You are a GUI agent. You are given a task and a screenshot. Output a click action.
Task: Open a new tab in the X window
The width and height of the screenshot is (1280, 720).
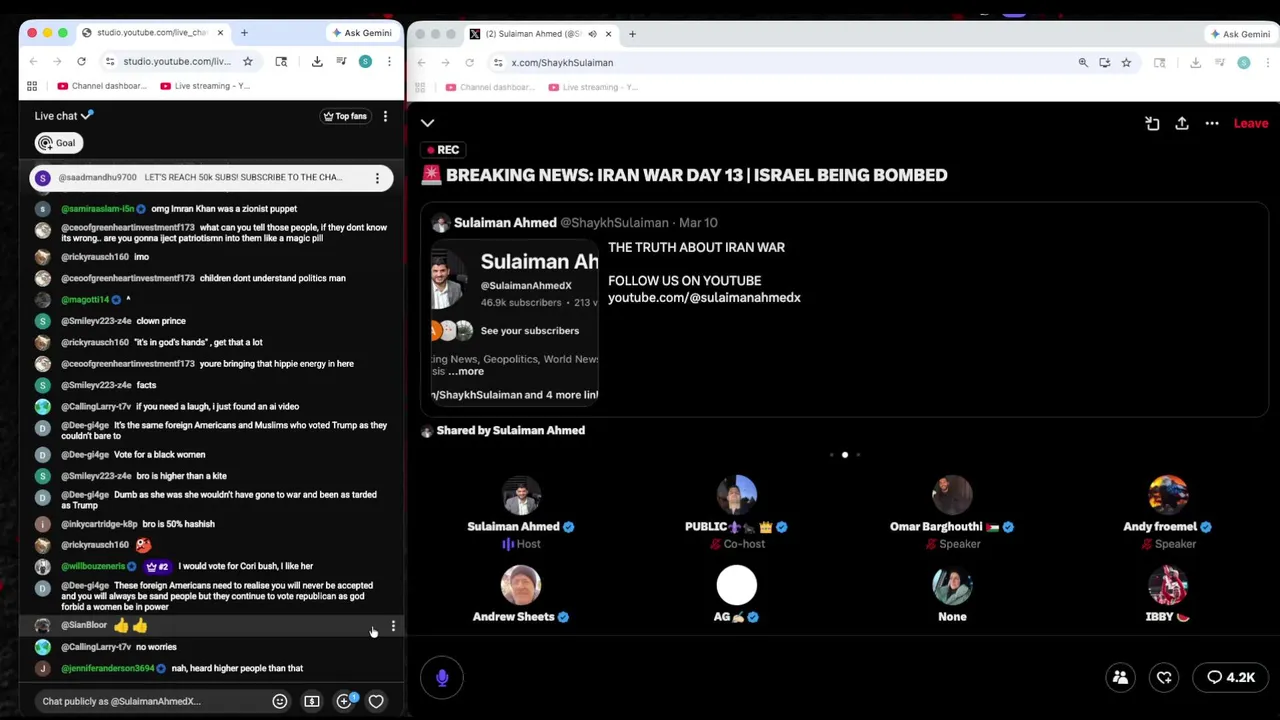point(632,34)
